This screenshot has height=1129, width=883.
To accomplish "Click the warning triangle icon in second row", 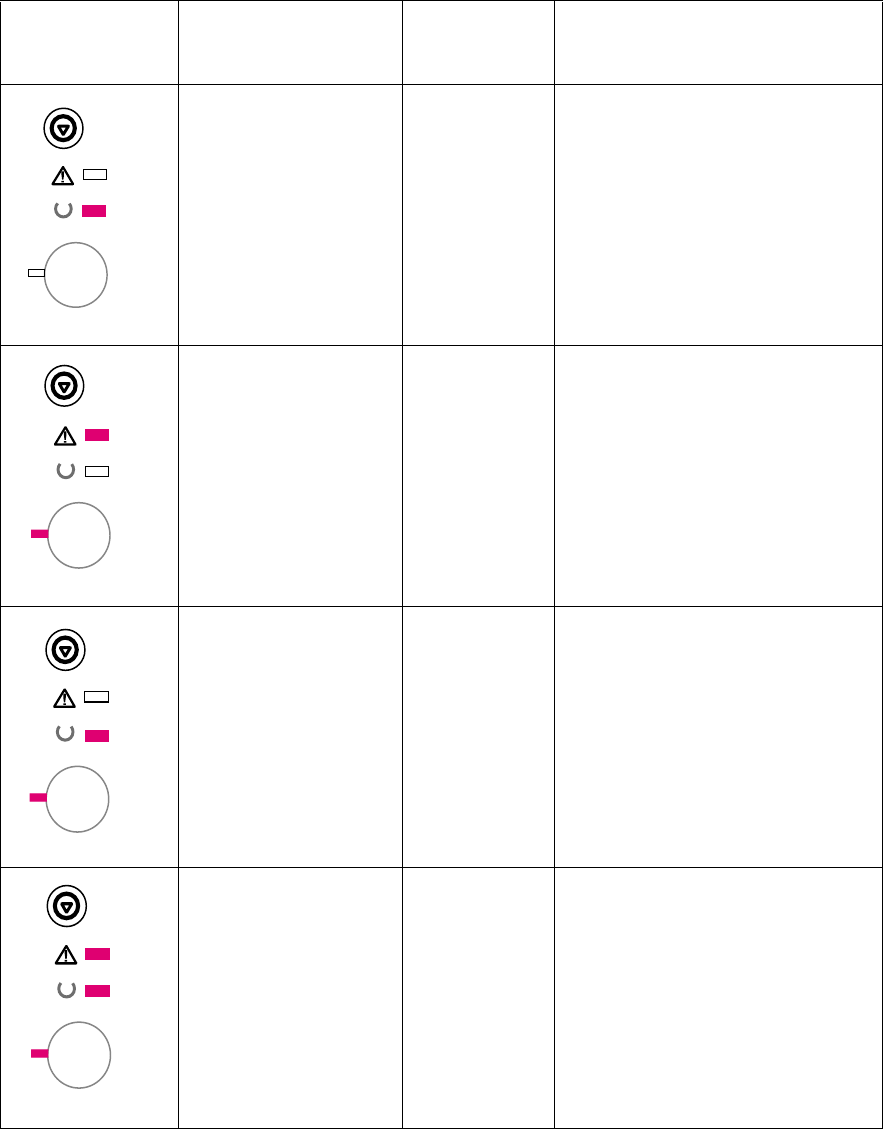I will click(65, 436).
